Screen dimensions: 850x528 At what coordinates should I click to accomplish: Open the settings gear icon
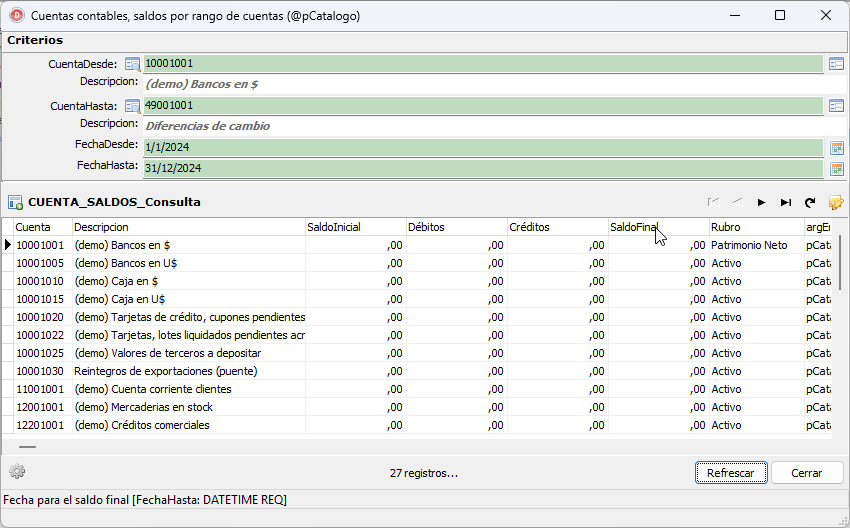pyautogui.click(x=17, y=472)
